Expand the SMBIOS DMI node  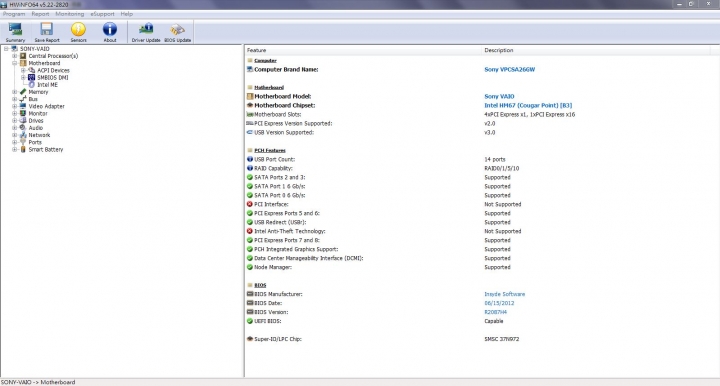(x=23, y=78)
